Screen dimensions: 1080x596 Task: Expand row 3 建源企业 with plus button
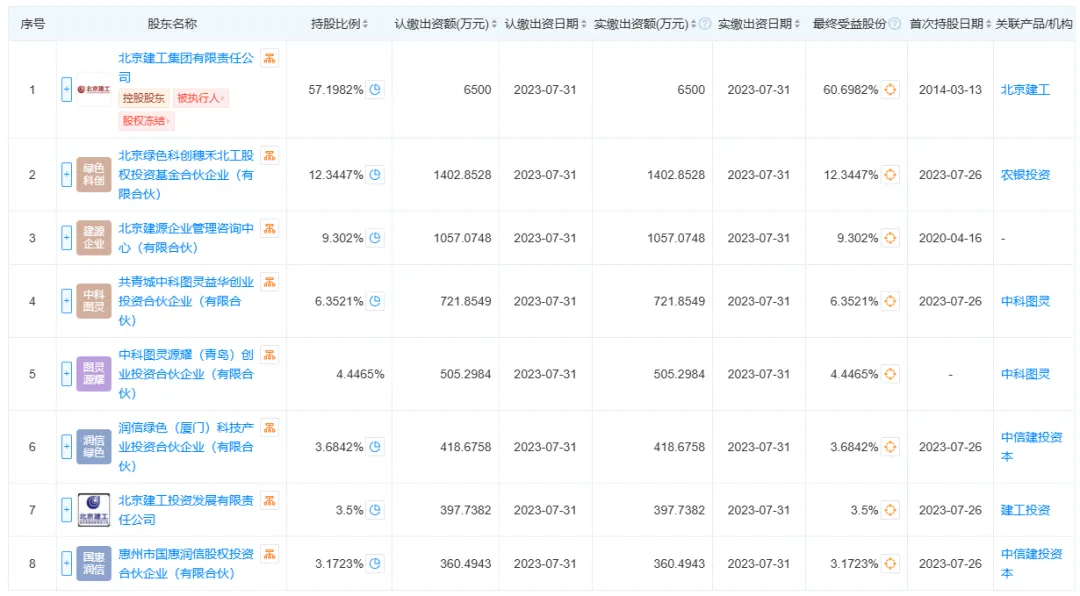(66, 238)
